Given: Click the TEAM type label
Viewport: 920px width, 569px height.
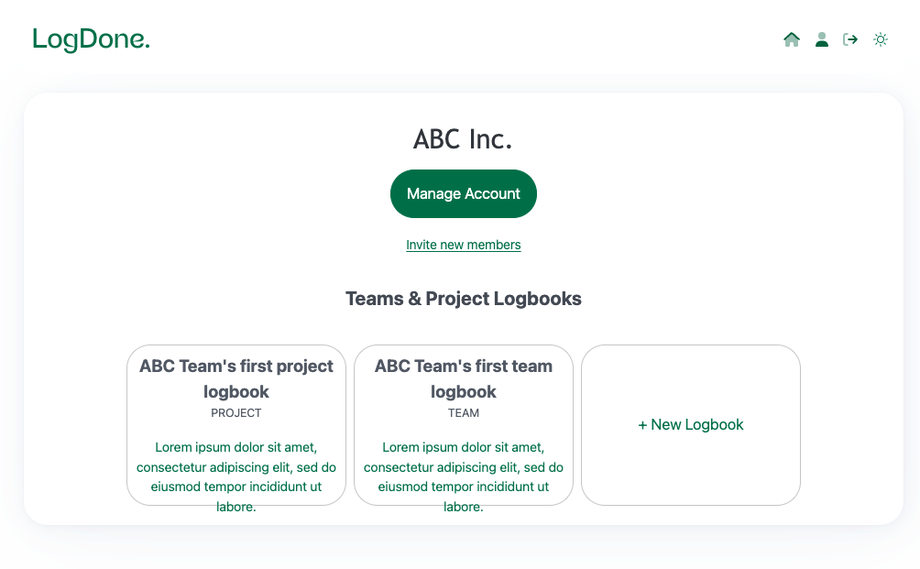Looking at the screenshot, I should (x=463, y=413).
